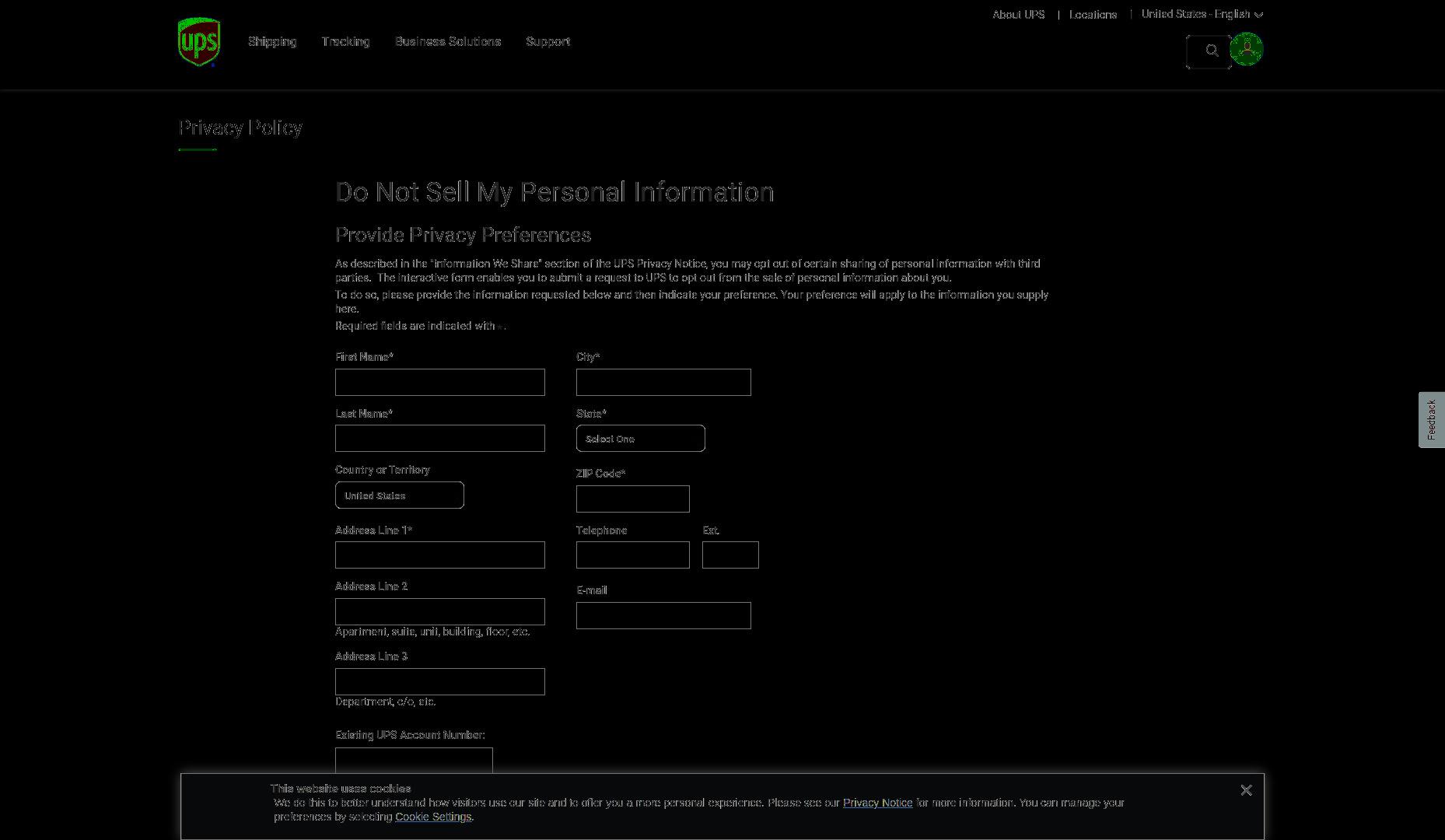
Task: Open the search magnifier icon
Action: (1211, 51)
